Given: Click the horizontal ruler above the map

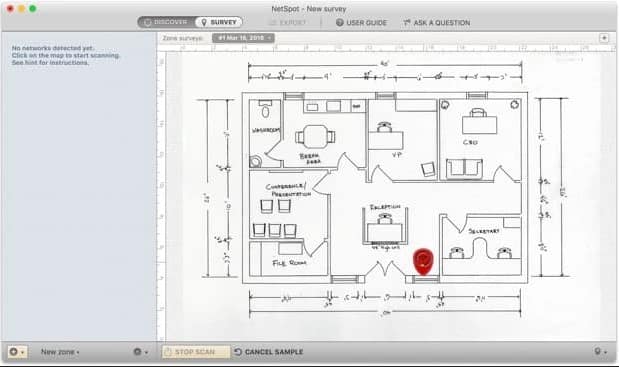Looking at the screenshot, I should (x=387, y=48).
